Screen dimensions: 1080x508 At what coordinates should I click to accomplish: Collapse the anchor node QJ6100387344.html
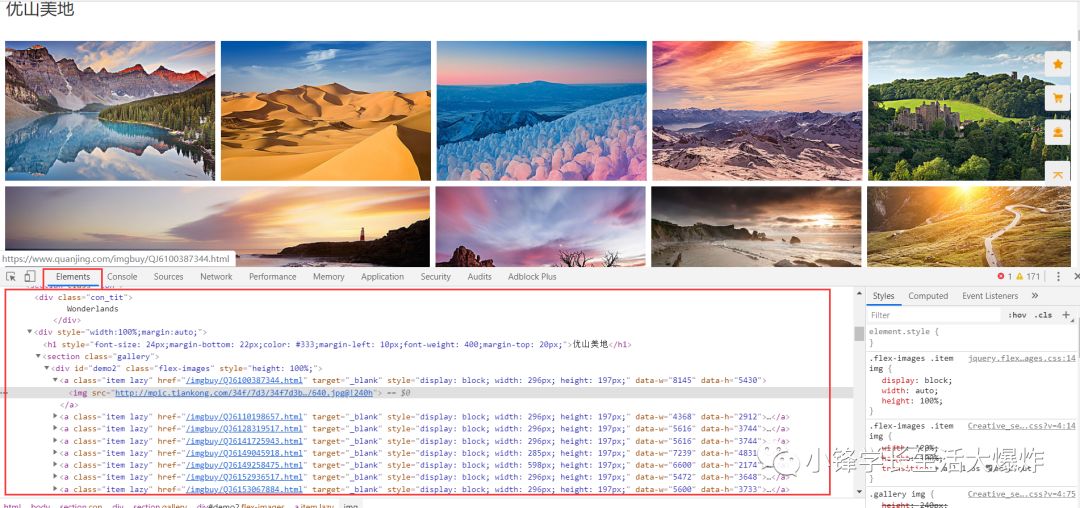[x=55, y=381]
